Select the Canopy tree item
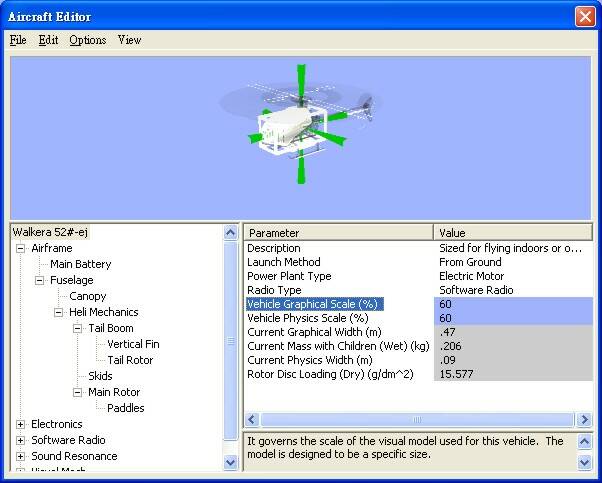Screen dimensions: 602x483 [x=88, y=296]
